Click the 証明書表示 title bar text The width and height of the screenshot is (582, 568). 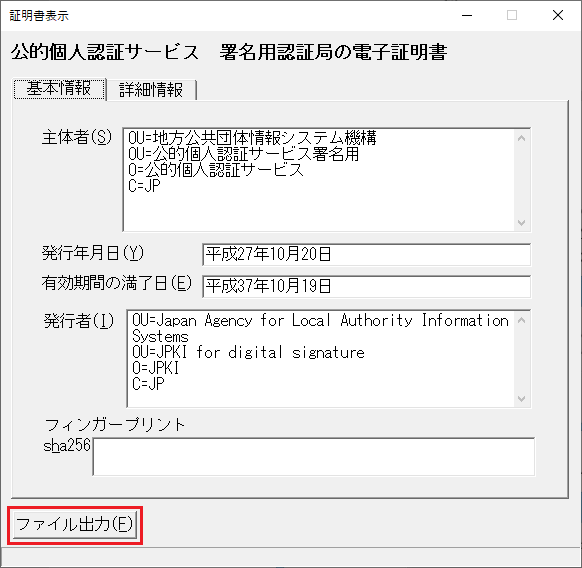39,16
